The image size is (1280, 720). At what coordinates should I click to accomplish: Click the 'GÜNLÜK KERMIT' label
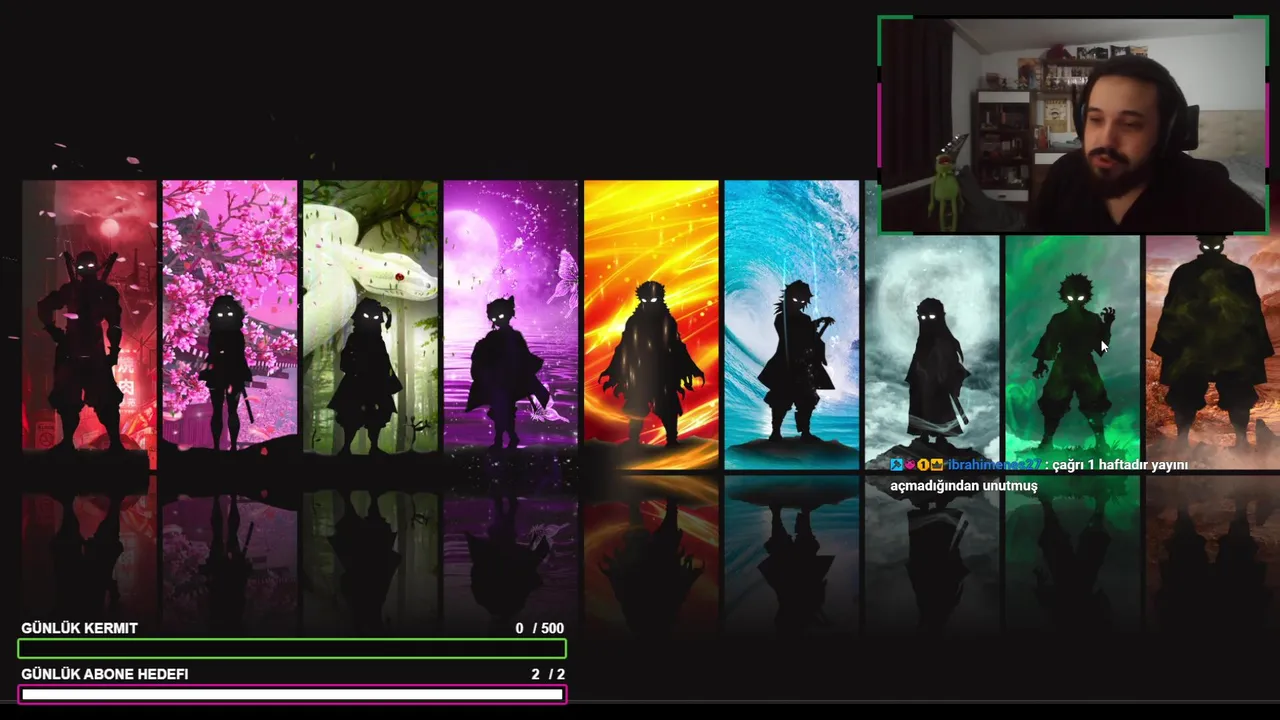click(80, 628)
